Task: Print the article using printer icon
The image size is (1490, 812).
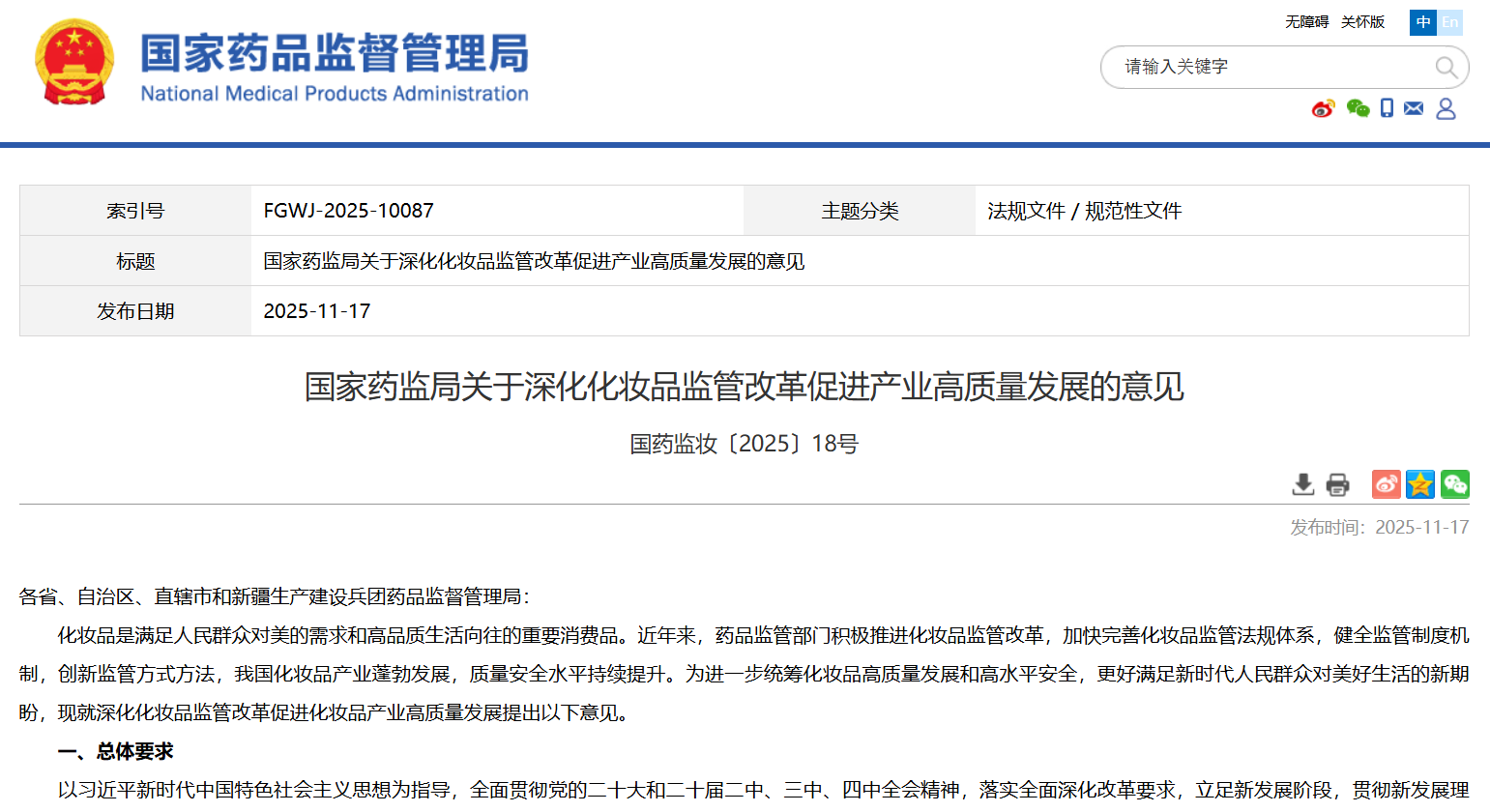Action: 1337,484
